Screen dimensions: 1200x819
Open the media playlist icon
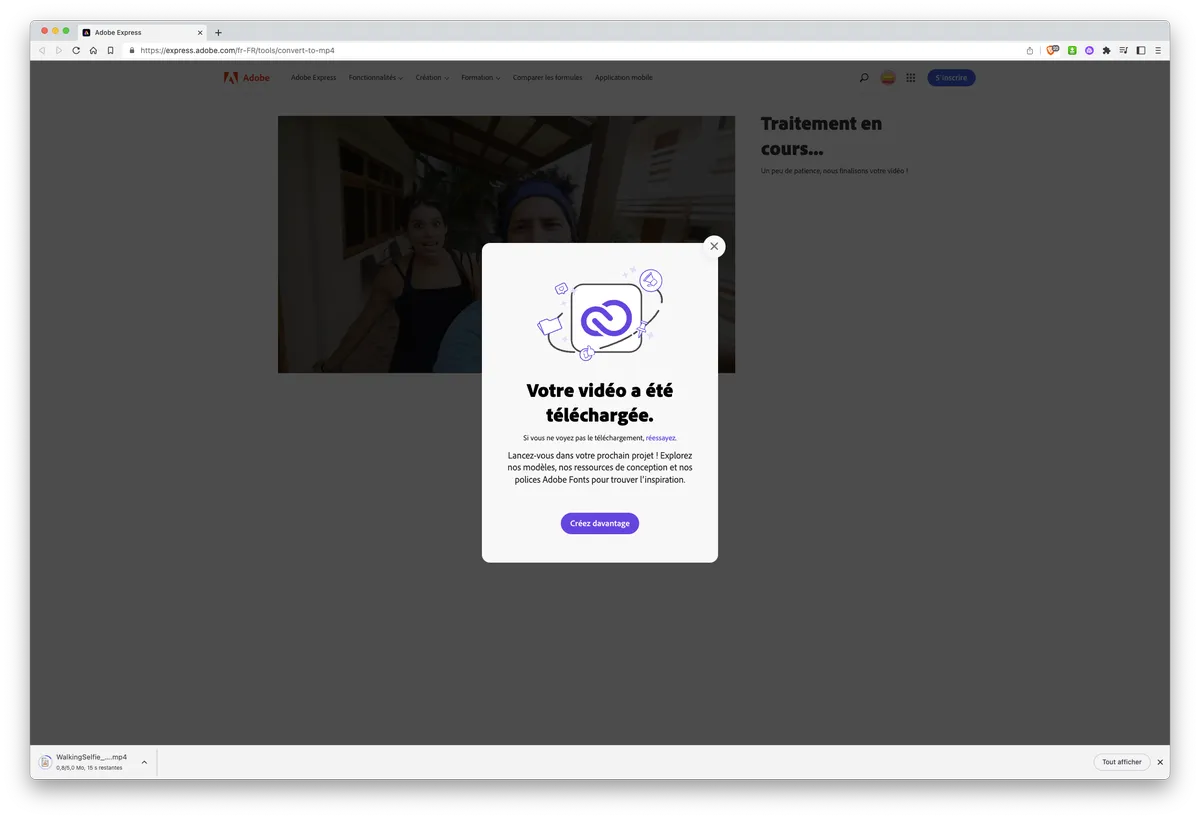click(1123, 50)
